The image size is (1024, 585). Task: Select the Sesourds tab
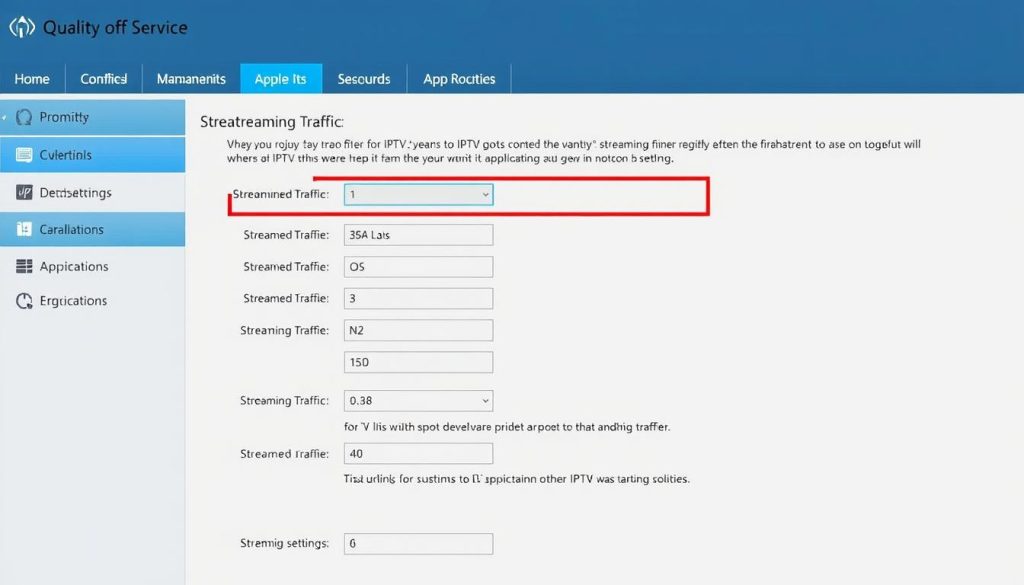tap(364, 78)
